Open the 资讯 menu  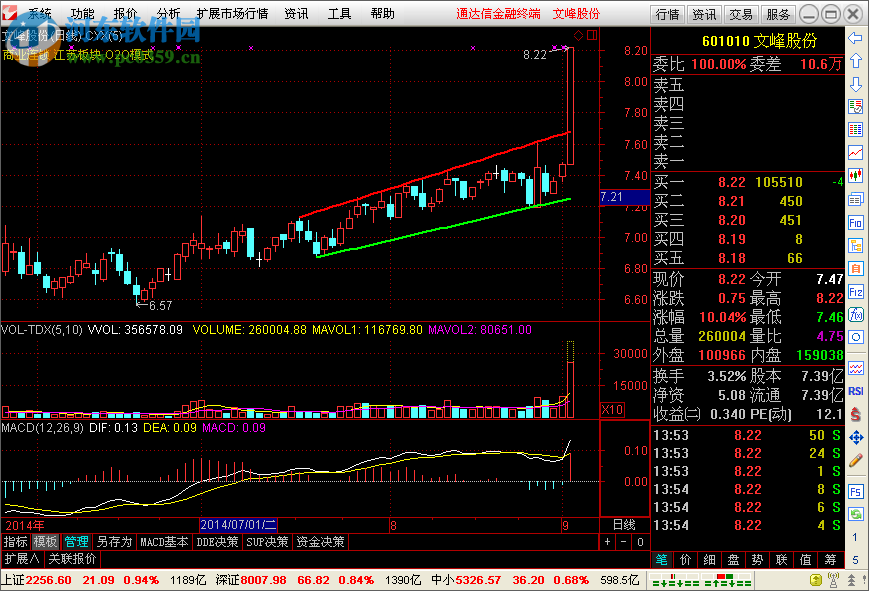coord(296,14)
